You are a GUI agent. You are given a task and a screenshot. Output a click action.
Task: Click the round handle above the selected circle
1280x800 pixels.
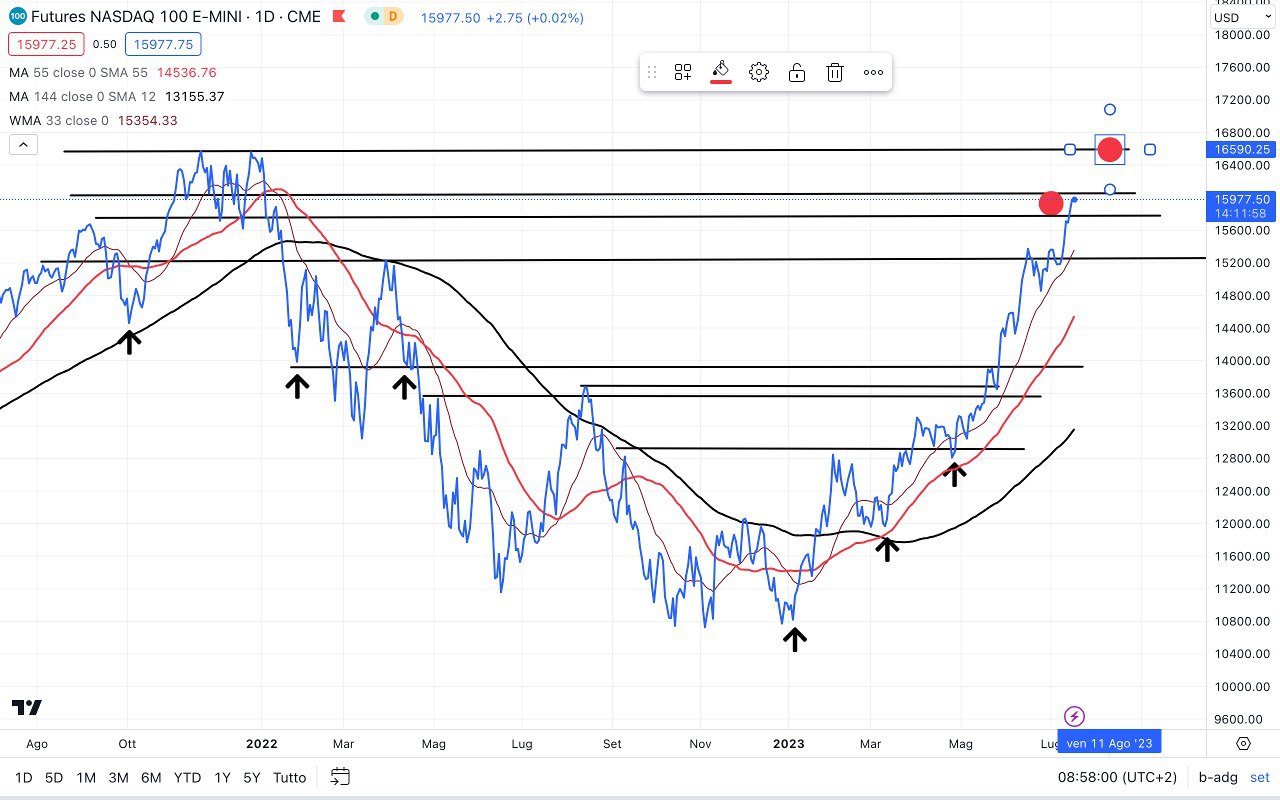[x=1110, y=110]
